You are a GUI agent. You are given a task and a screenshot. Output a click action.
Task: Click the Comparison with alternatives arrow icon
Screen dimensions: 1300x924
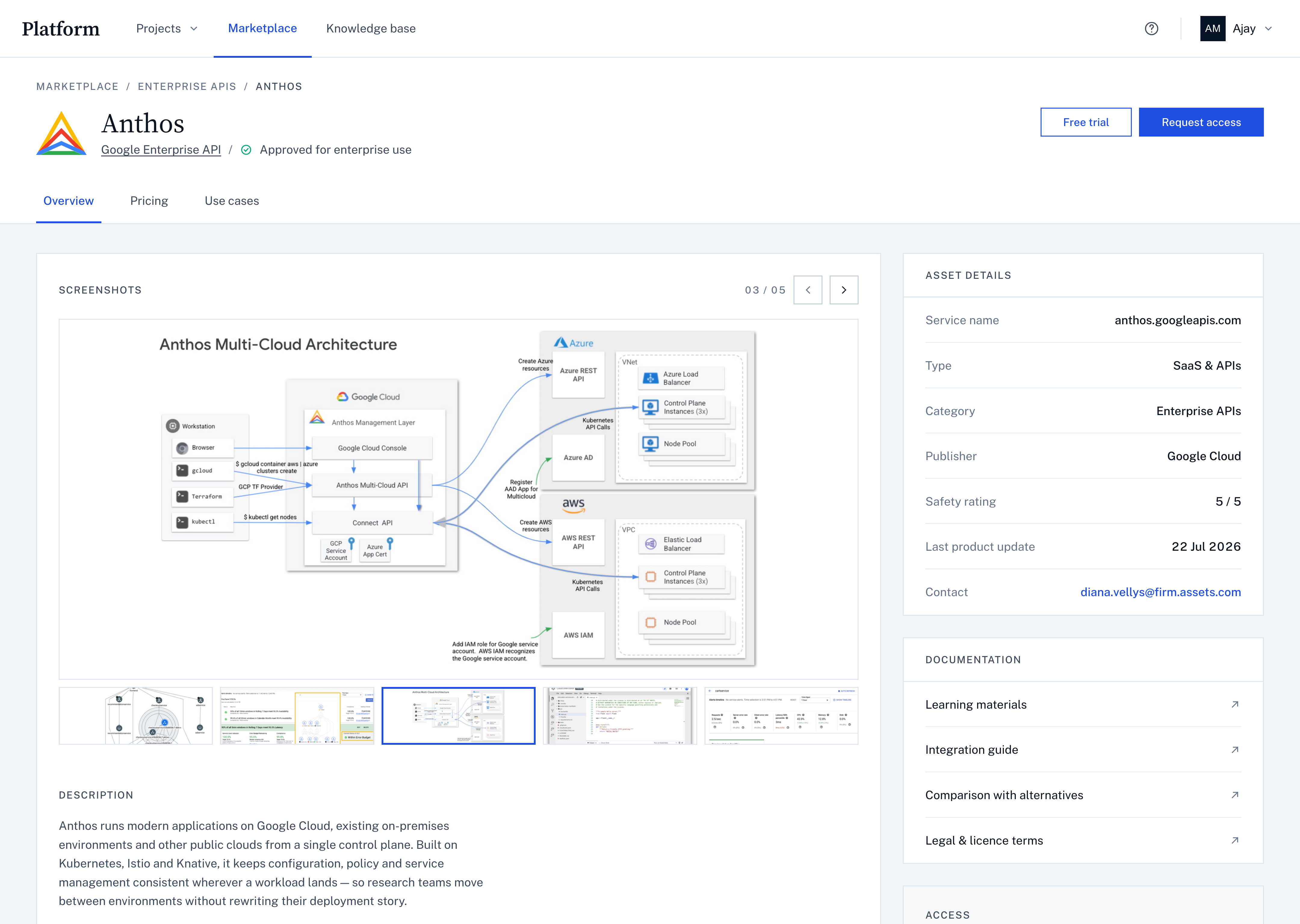click(x=1234, y=795)
